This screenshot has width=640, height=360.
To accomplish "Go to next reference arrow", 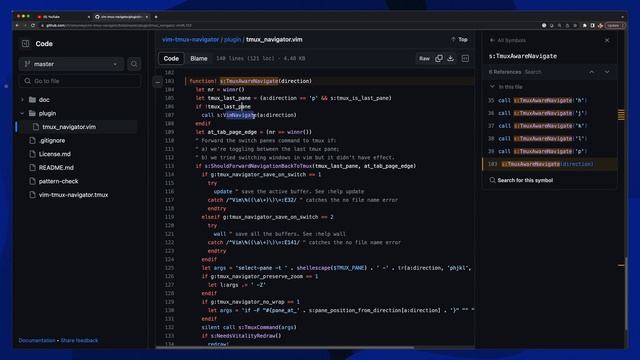I will click(607, 72).
